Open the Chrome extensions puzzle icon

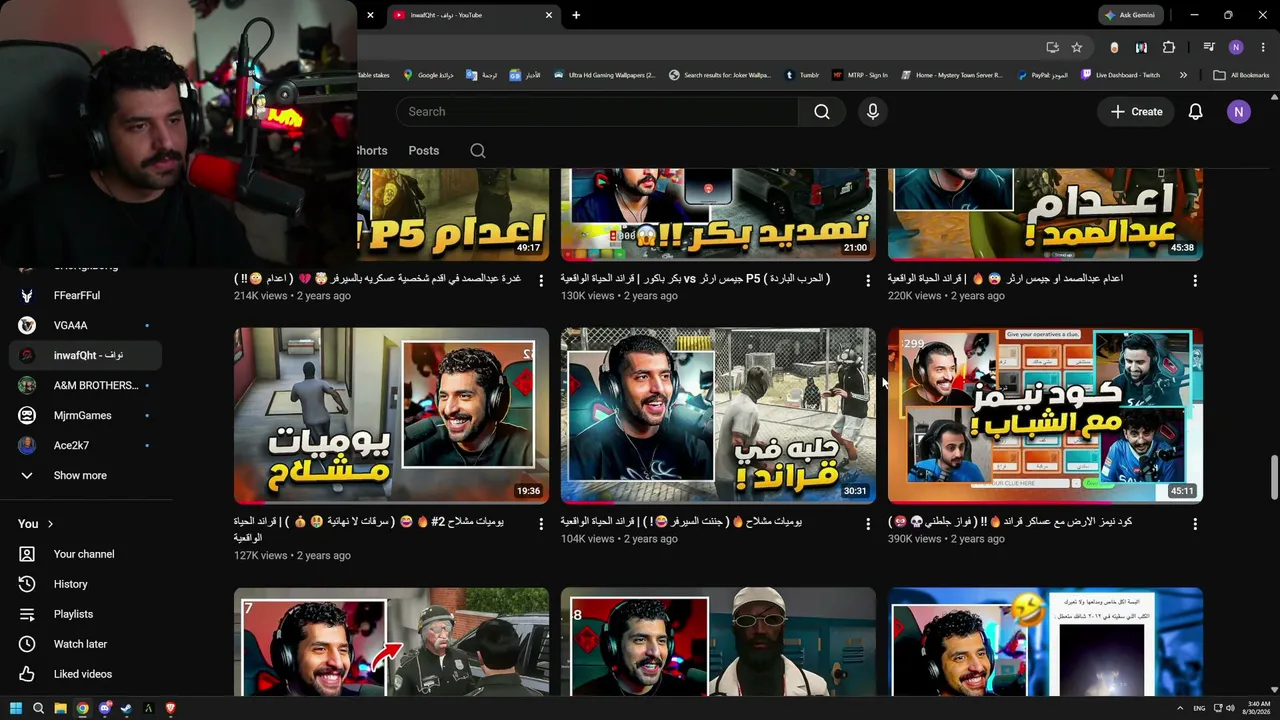coord(1168,47)
